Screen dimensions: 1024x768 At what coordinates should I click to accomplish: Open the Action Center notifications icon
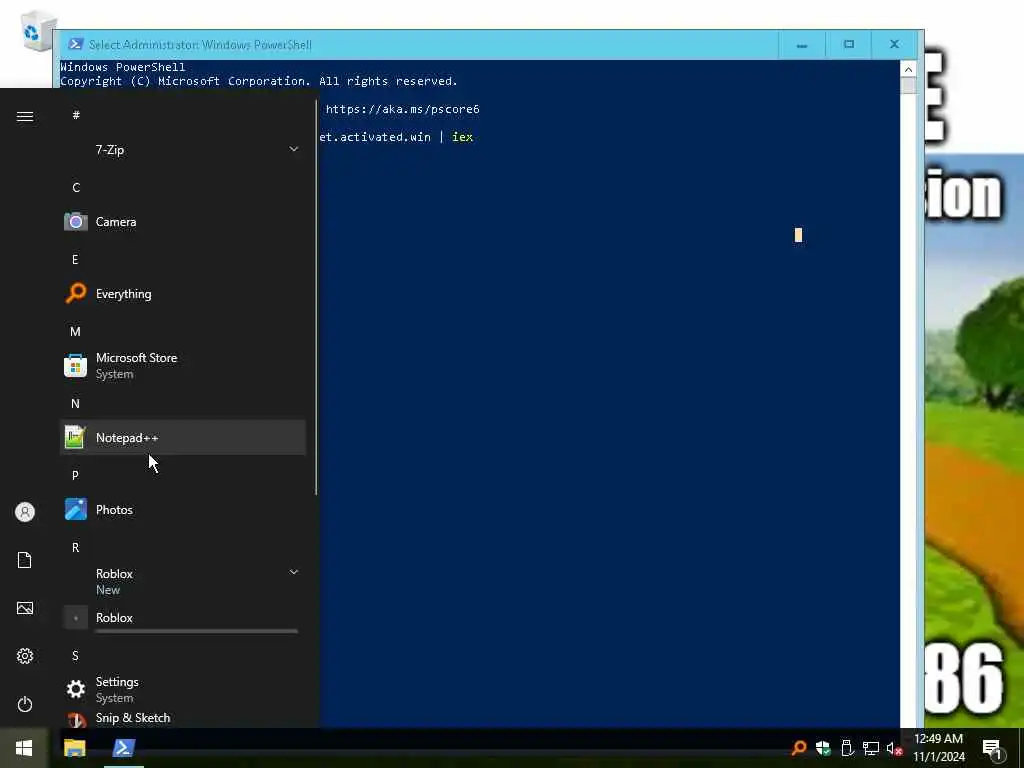point(993,748)
